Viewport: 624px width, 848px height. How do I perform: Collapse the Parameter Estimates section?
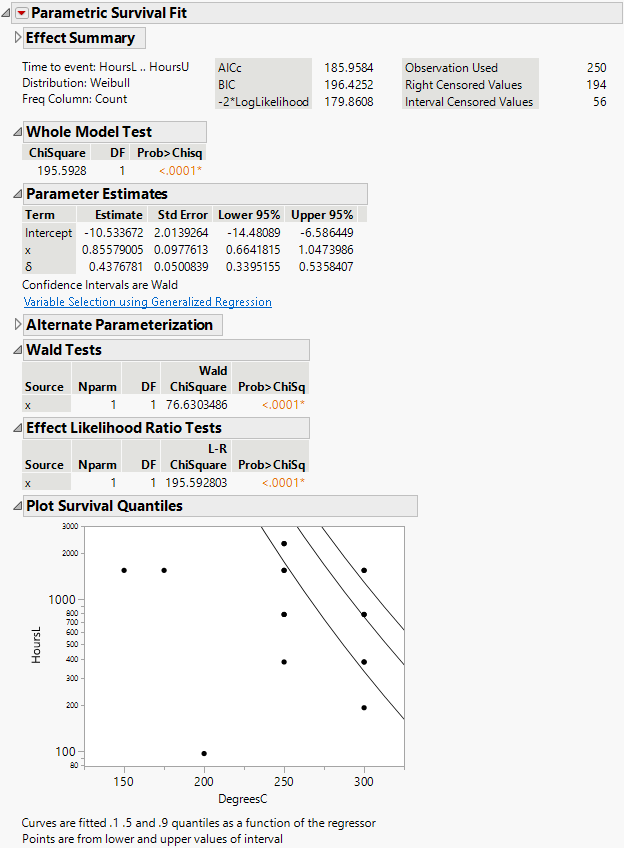[x=18, y=194]
